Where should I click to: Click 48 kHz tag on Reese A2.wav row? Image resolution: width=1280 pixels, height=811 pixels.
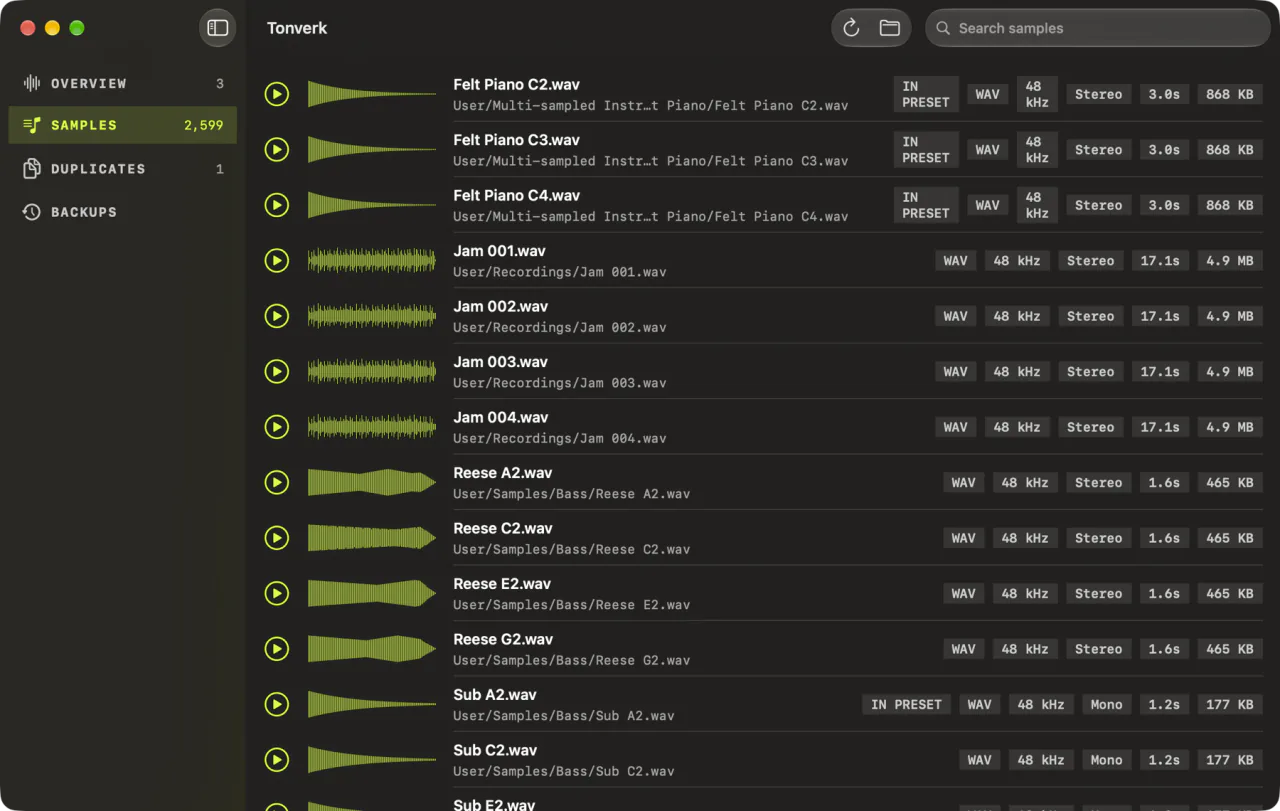[x=1025, y=483]
